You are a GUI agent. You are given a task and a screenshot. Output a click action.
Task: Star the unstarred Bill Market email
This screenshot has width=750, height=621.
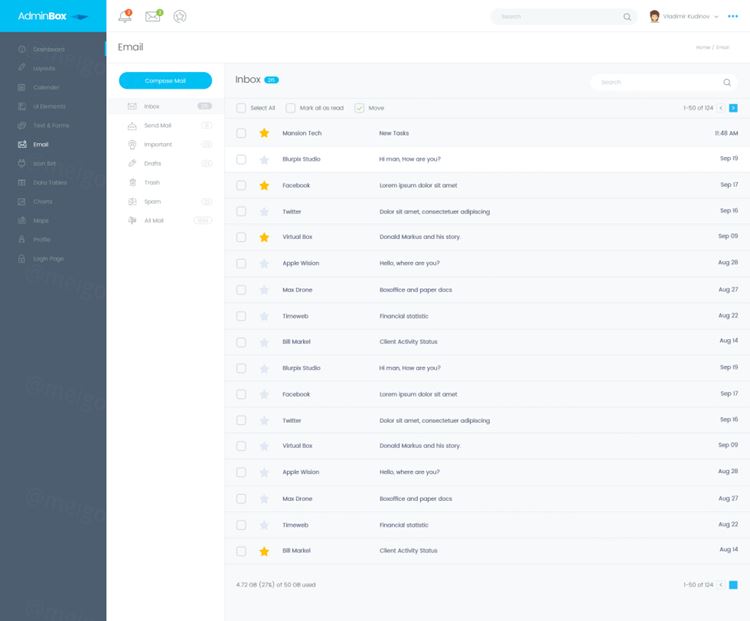click(264, 342)
